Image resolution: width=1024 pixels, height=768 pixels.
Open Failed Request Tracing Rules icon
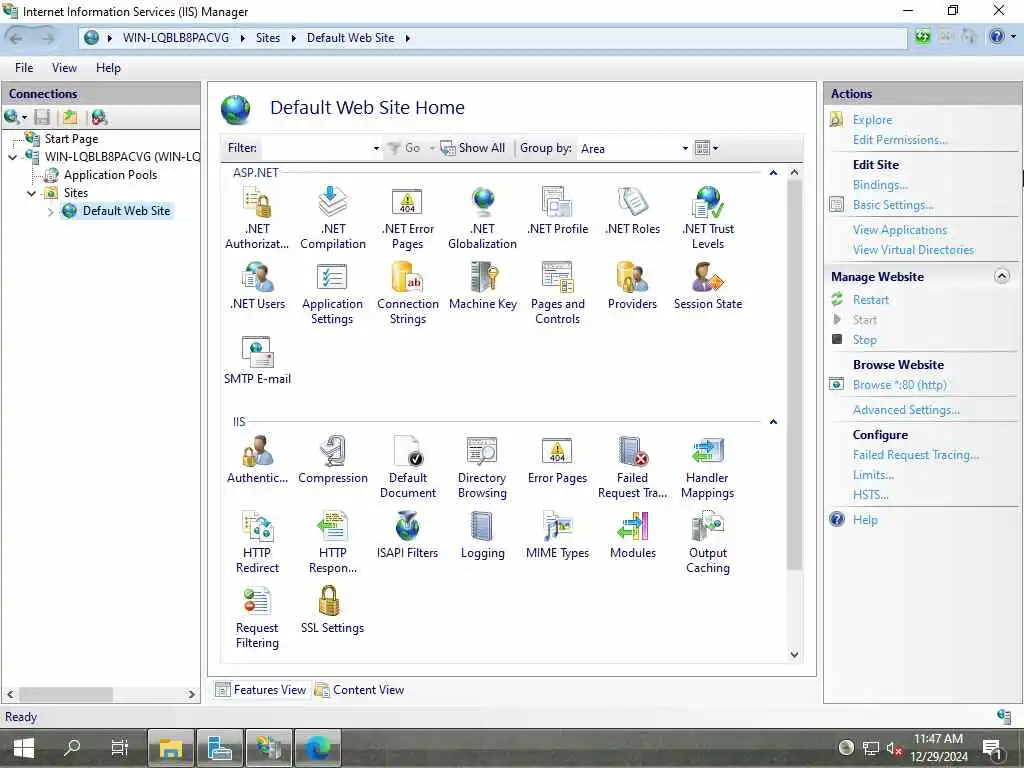coord(632,467)
